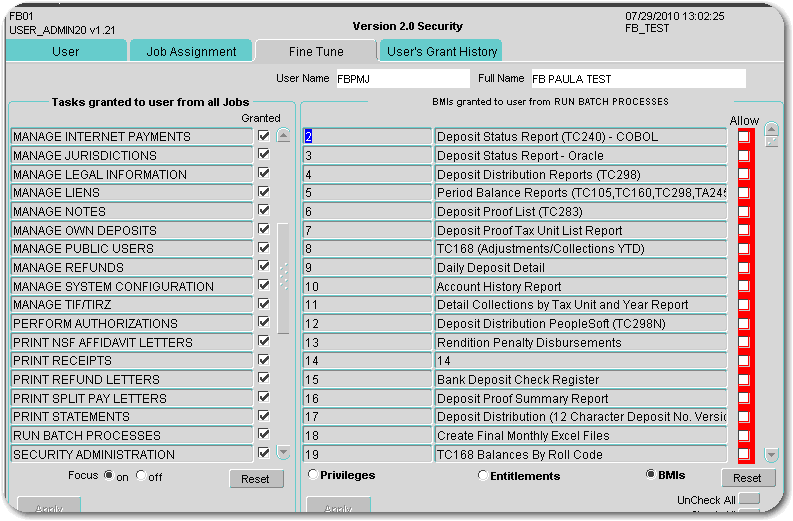Toggle Granted checkbox for MANAGE JURISDICTIONS
Screen dimensions: 793x521
pos(263,154)
